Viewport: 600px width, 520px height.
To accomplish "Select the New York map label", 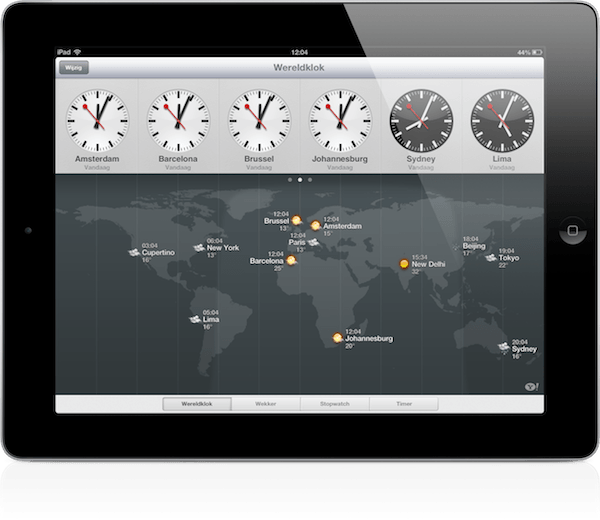I will point(223,248).
